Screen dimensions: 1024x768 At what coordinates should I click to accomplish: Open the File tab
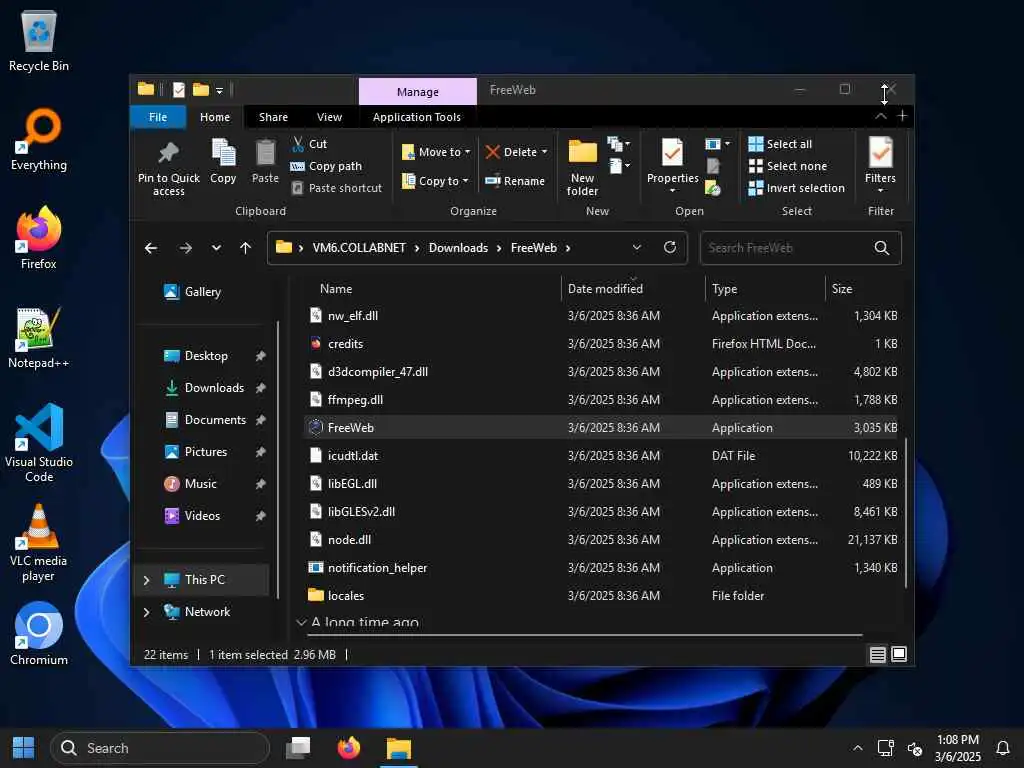[158, 117]
